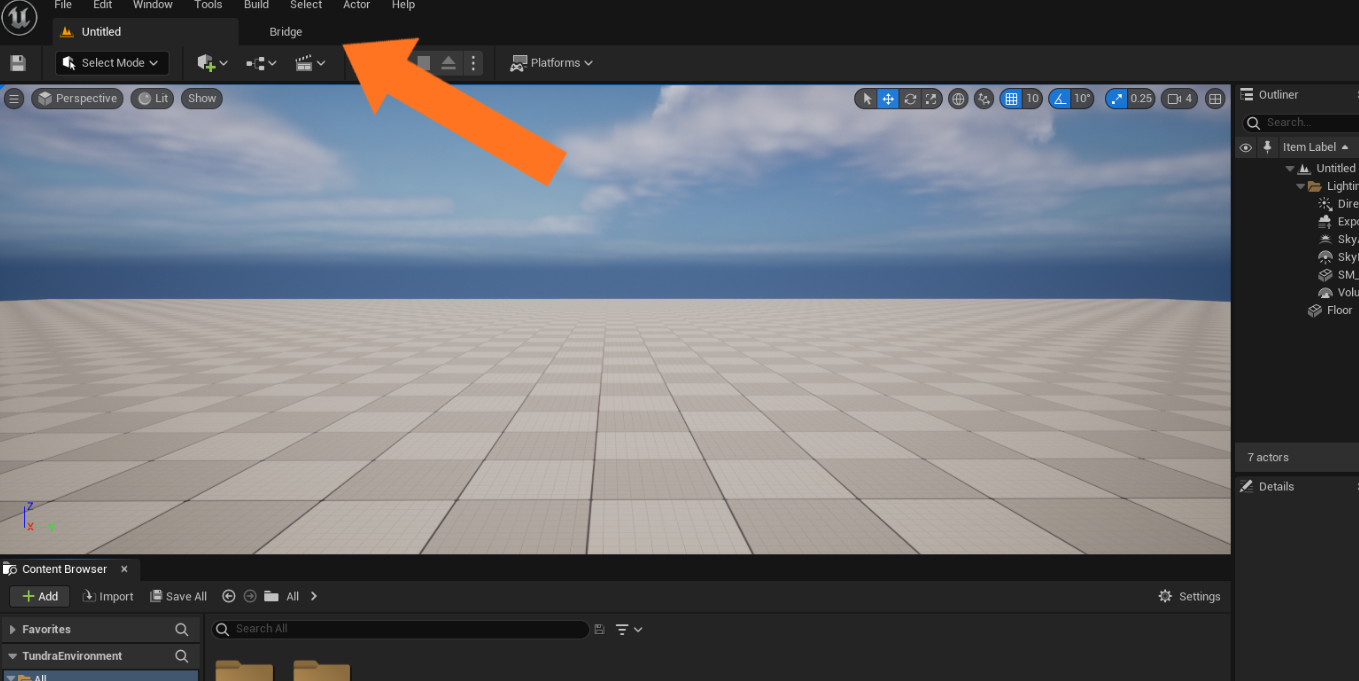Expand the Platforms dropdown
This screenshot has height=681, width=1359.
pos(552,63)
